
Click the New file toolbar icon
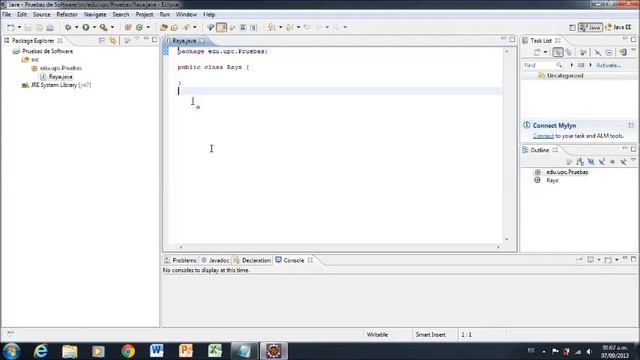click(x=11, y=27)
